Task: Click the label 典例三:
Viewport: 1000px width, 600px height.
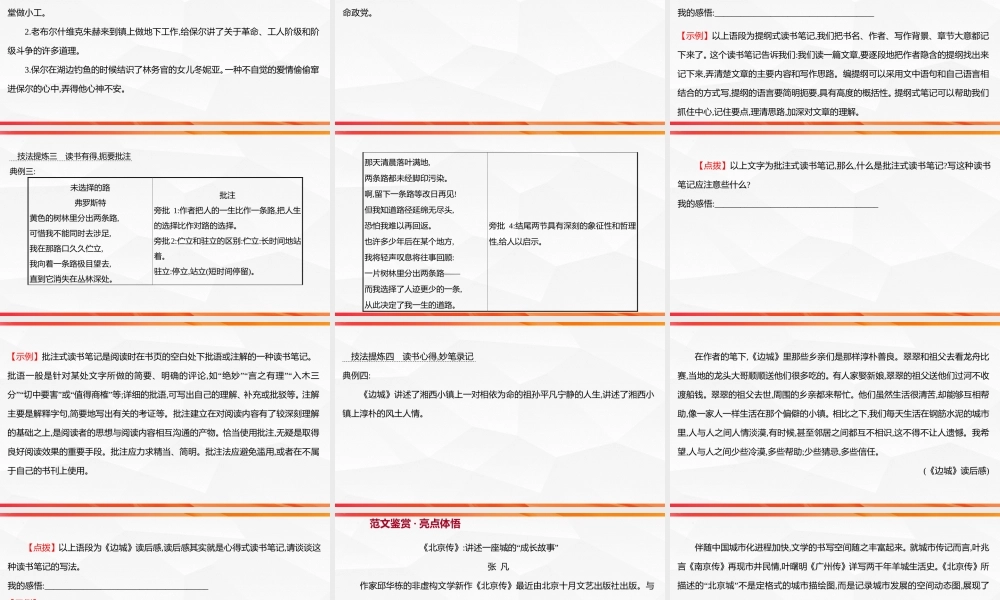Action: point(22,172)
